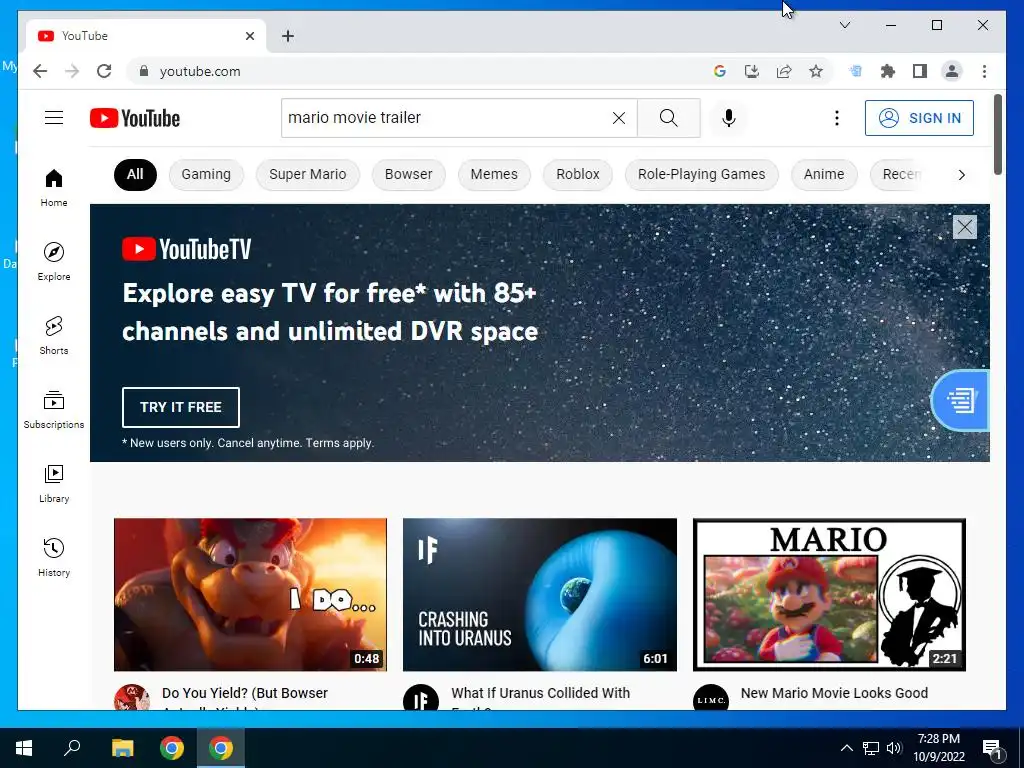Go to Home in the sidebar

54,188
